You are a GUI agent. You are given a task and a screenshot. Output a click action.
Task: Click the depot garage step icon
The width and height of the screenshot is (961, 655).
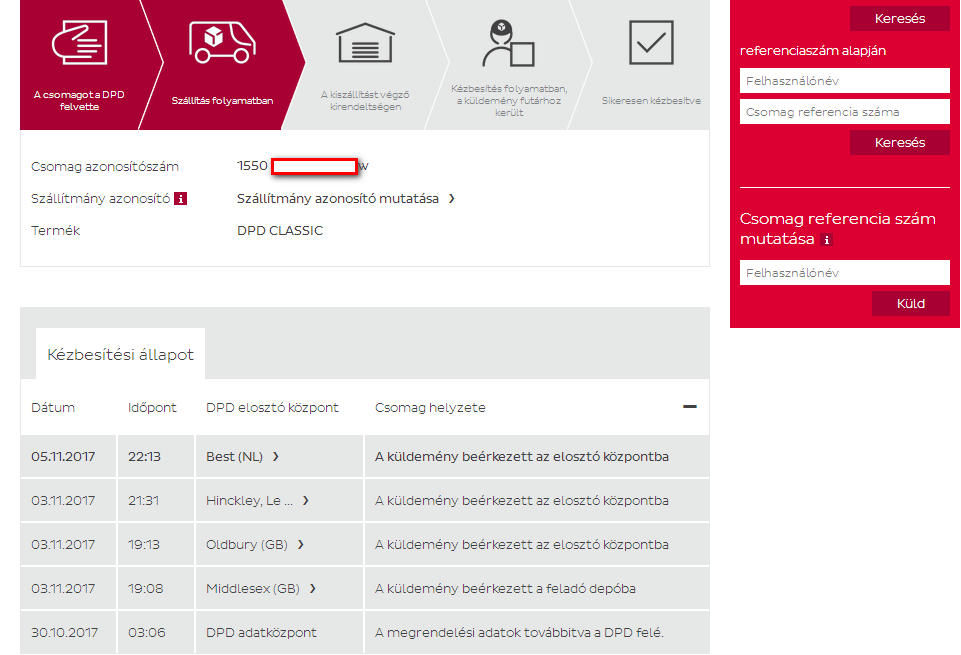pyautogui.click(x=365, y=42)
